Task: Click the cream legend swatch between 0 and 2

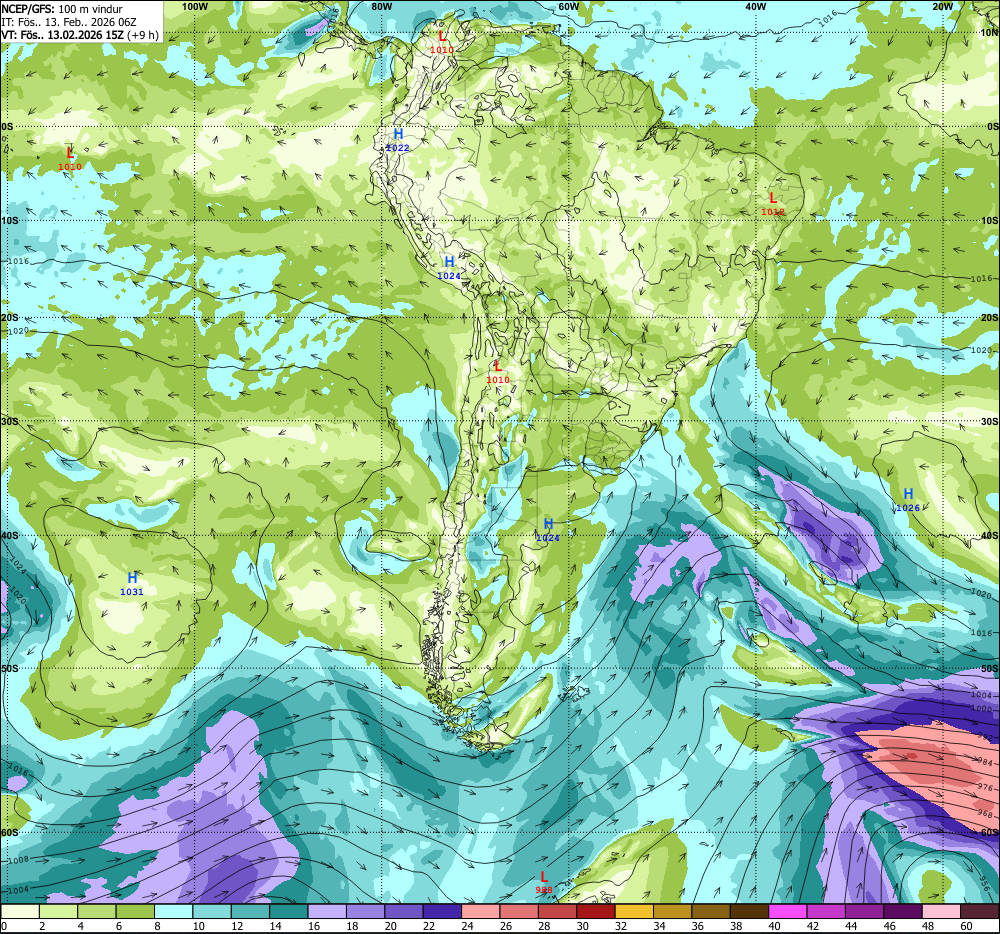Action: (20, 912)
